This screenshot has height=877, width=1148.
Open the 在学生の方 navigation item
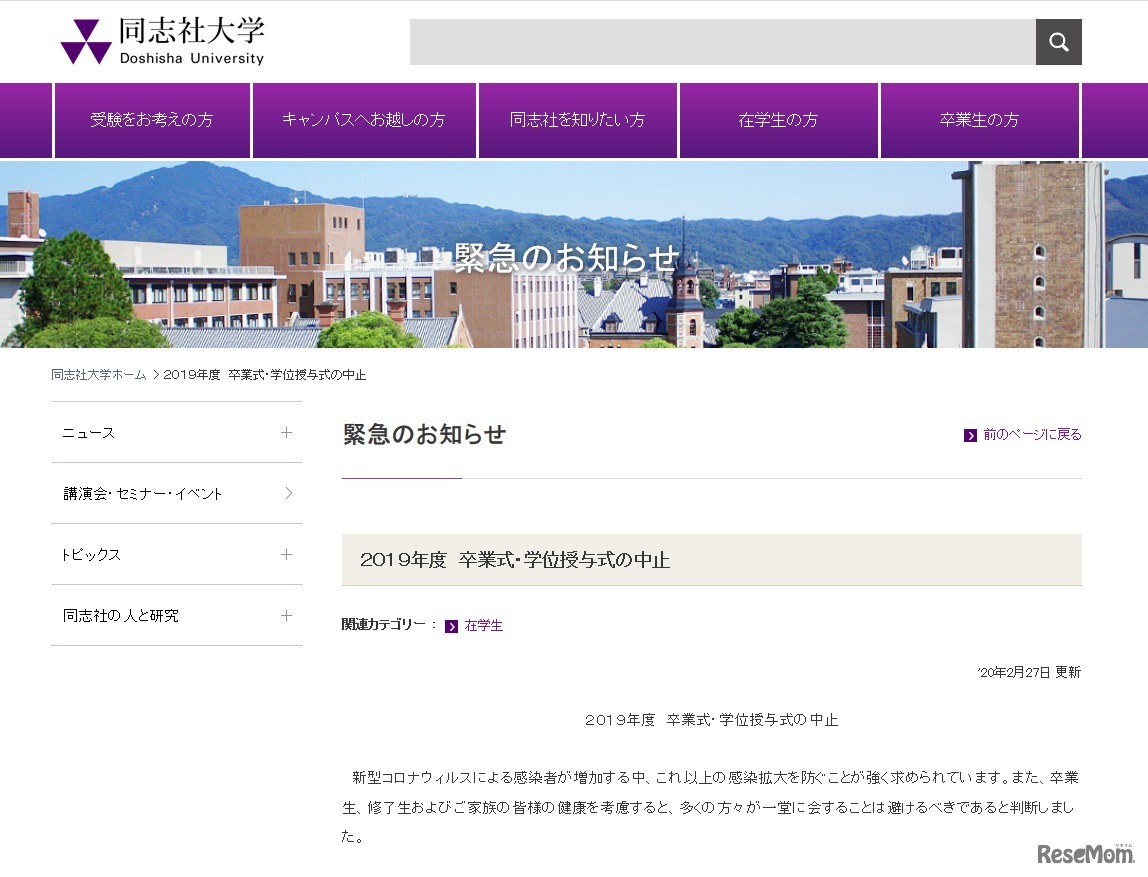click(x=778, y=120)
